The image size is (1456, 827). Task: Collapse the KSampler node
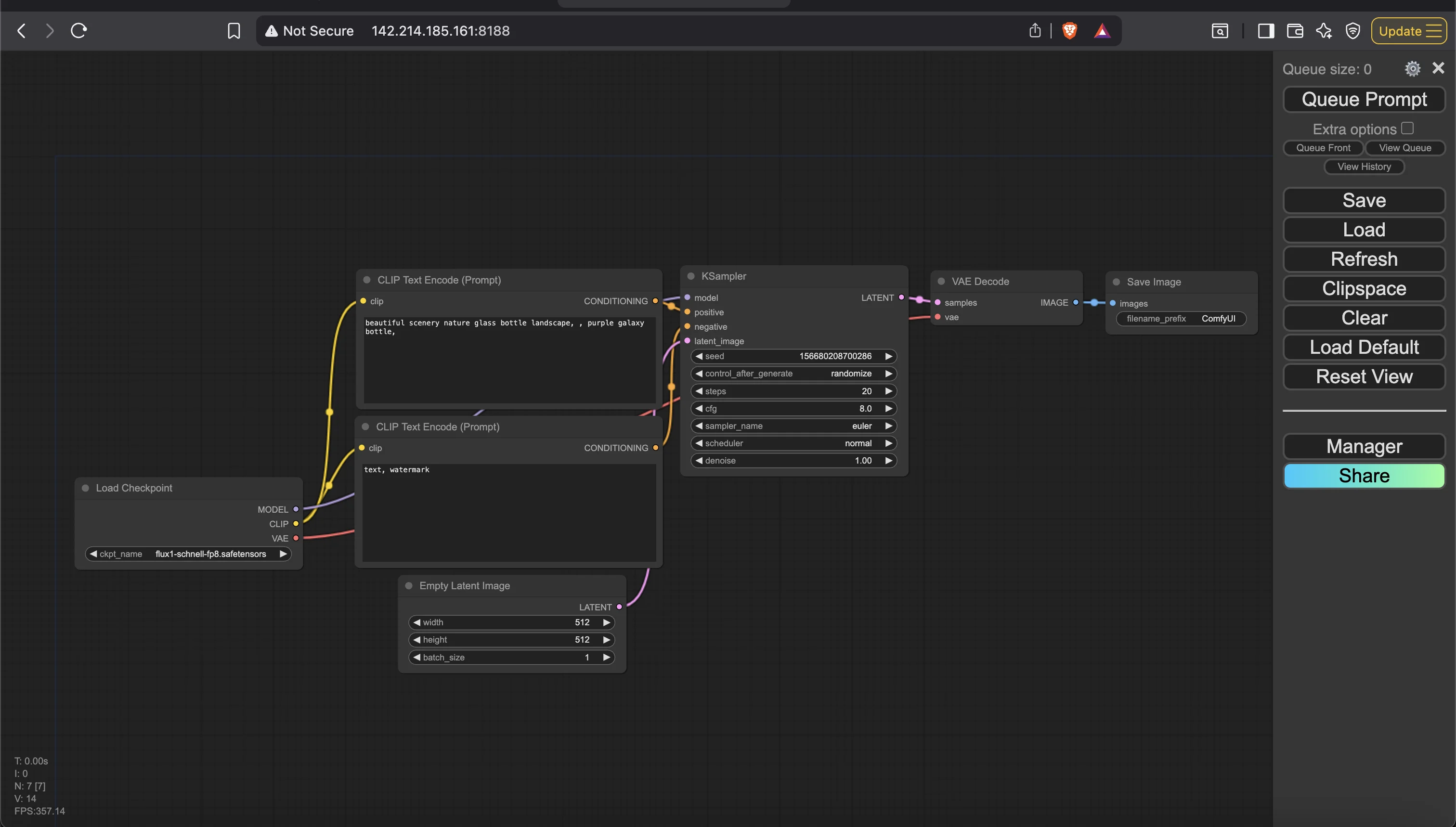tap(691, 276)
